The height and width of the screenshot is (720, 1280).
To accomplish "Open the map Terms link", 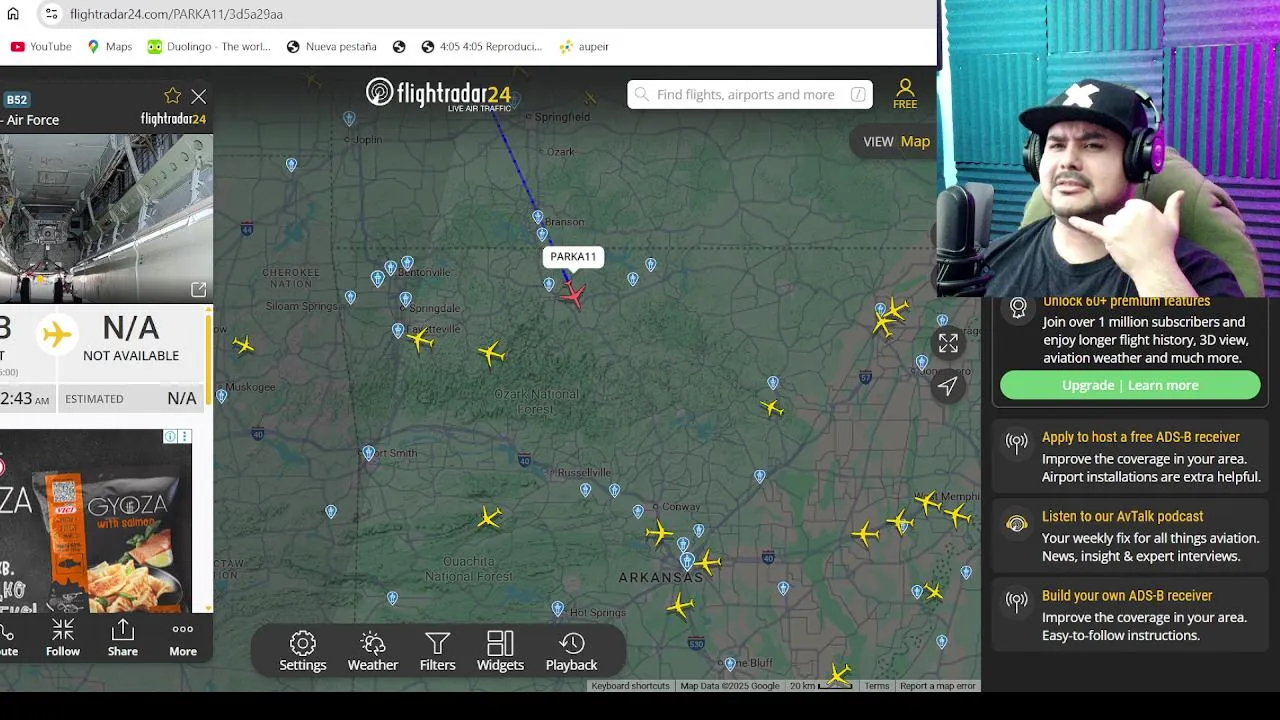I will tap(877, 686).
